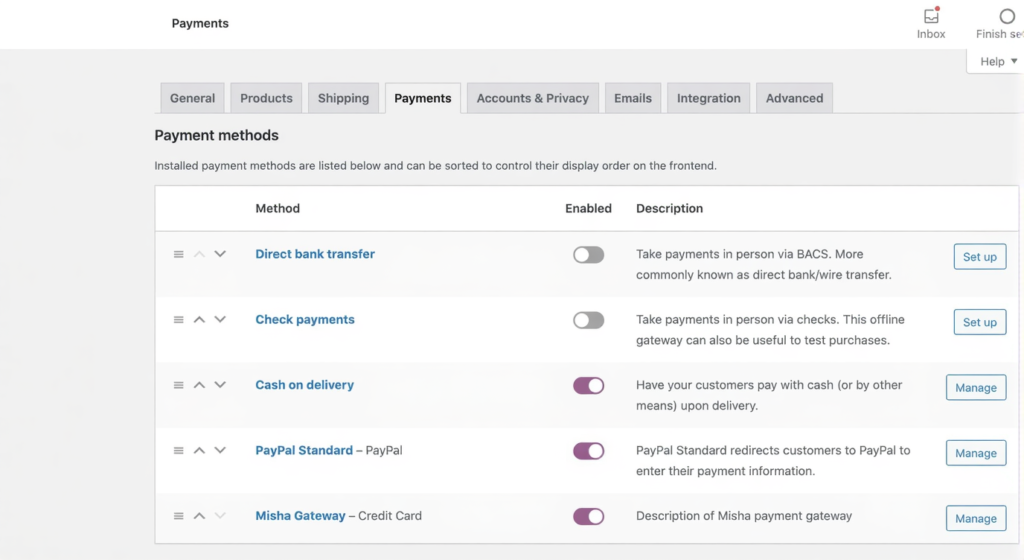The height and width of the screenshot is (560, 1024).
Task: Turn off the Misha Gateway toggle
Action: [x=588, y=517]
